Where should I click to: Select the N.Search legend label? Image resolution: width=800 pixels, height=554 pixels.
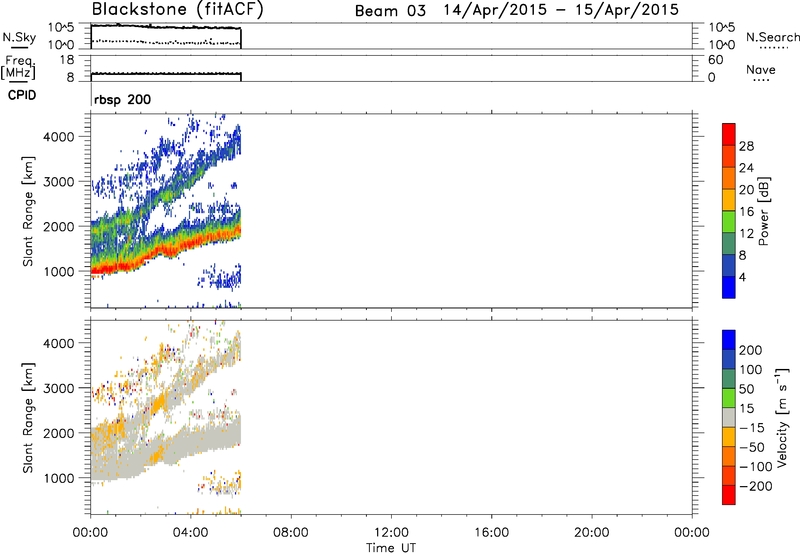coord(772,37)
